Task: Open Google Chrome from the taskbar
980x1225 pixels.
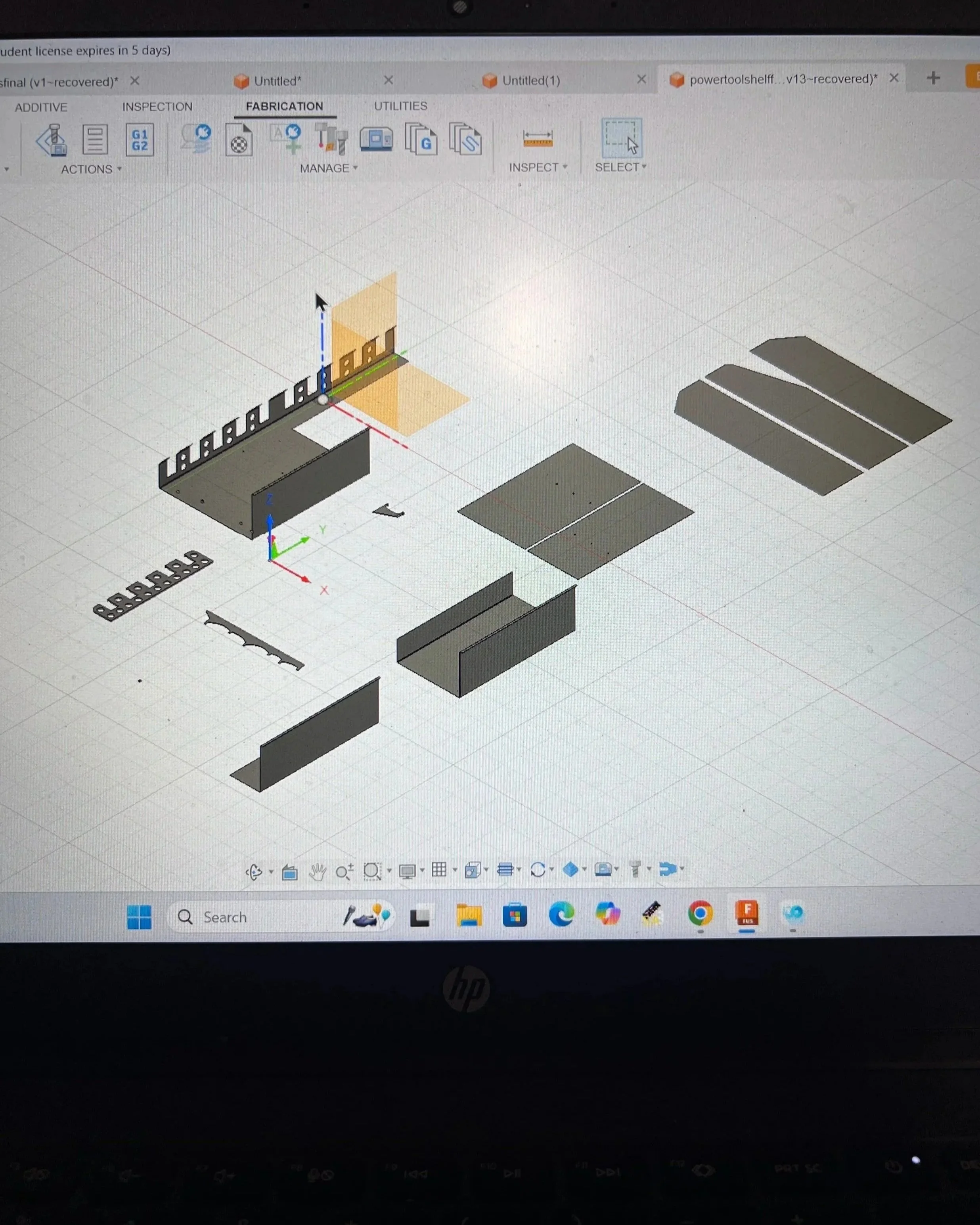Action: click(x=700, y=914)
